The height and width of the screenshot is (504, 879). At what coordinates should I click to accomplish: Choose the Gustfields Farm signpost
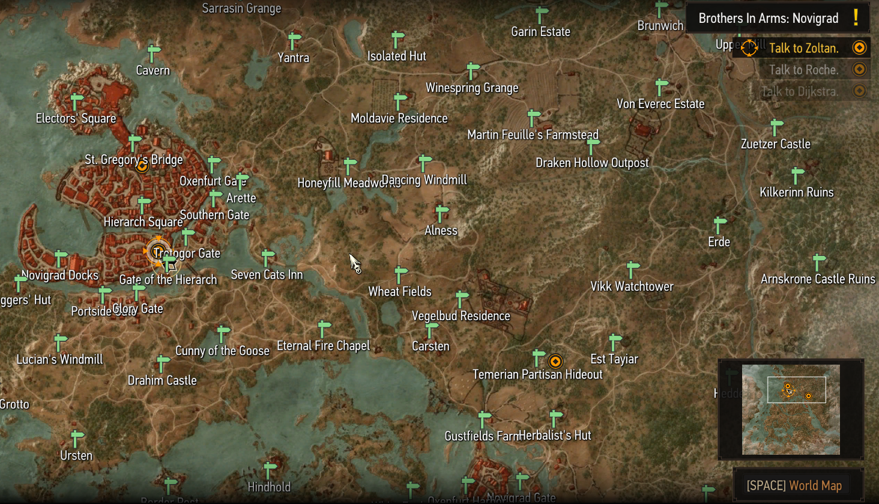485,419
